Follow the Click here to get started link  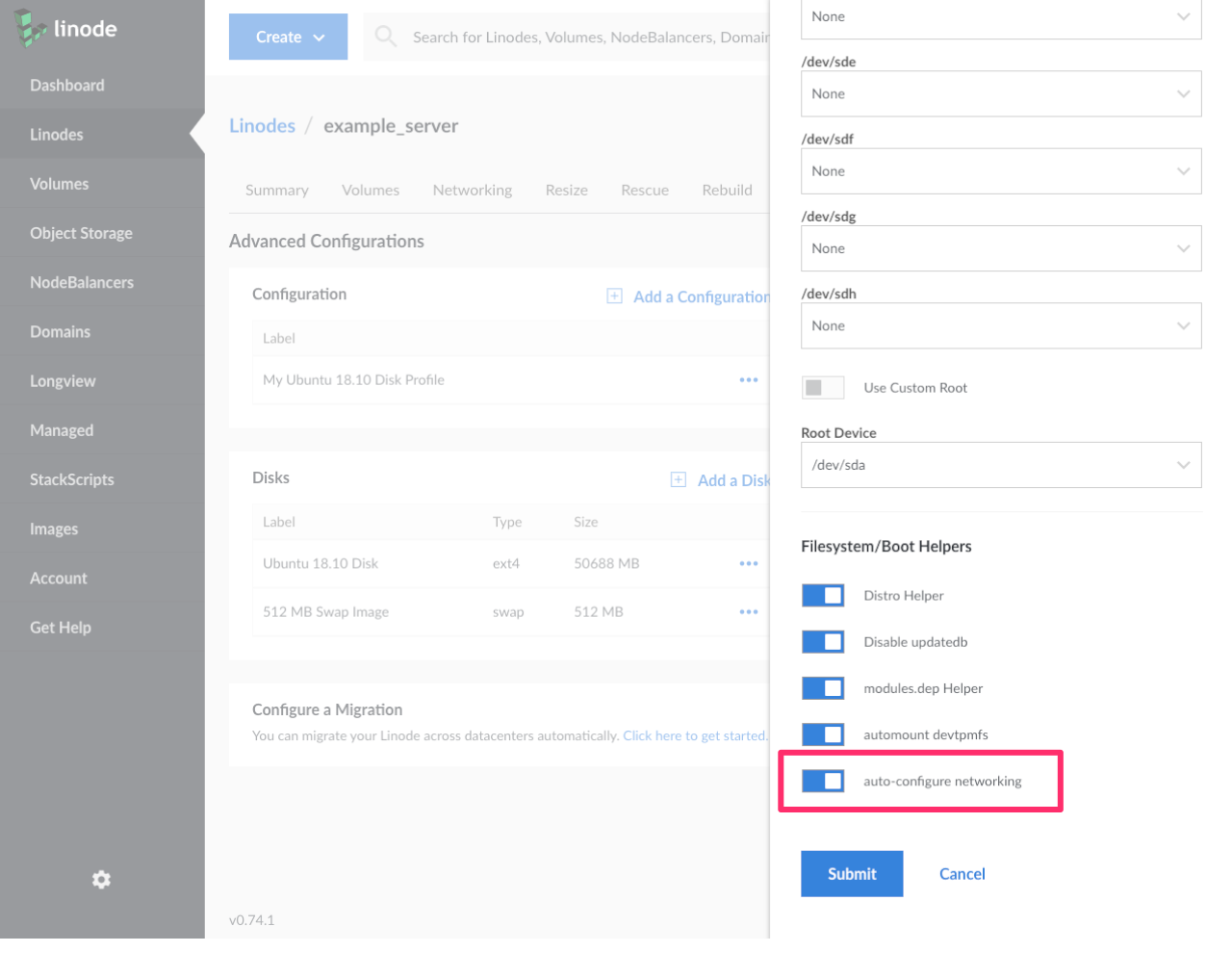(x=694, y=736)
